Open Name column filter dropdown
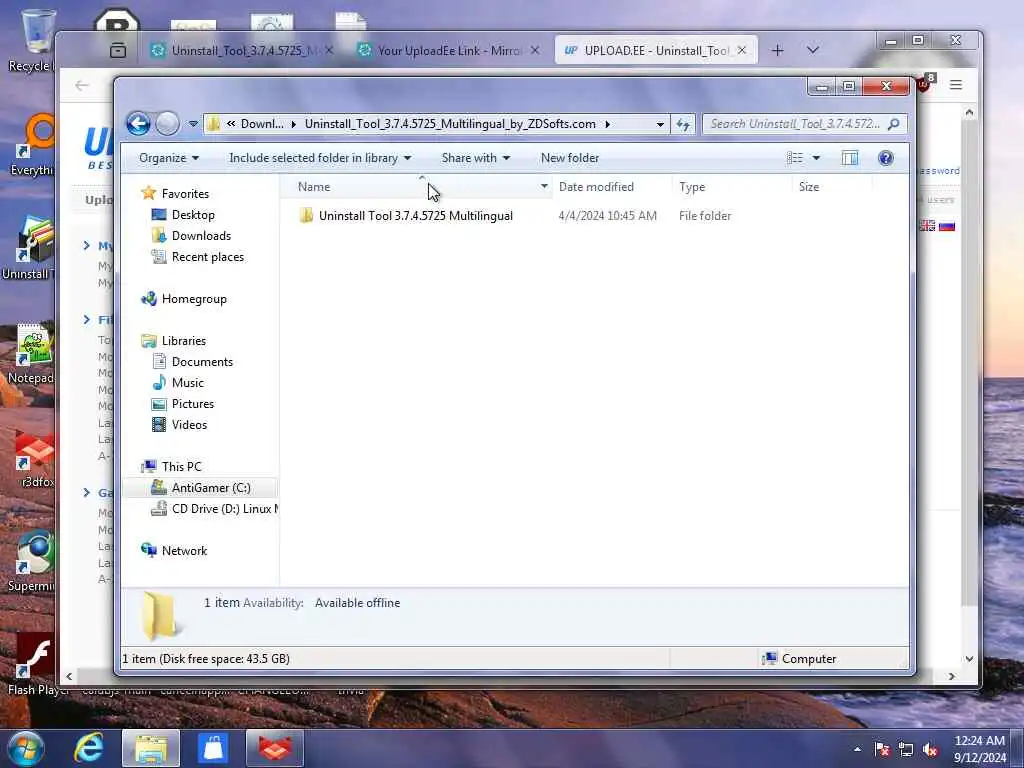Screen dimensions: 1024x768 coord(544,187)
